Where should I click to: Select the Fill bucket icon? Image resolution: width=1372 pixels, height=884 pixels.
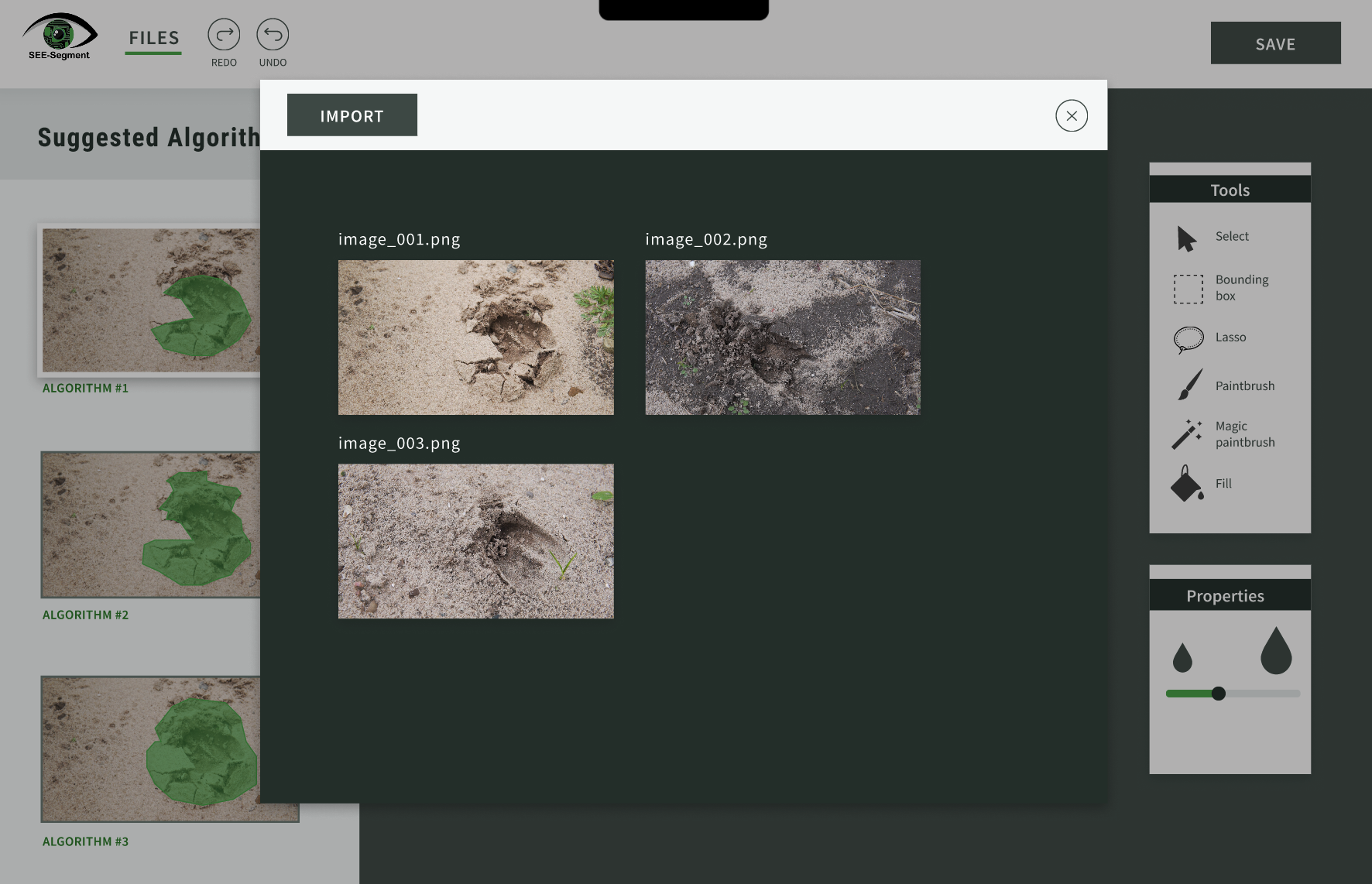coord(1187,484)
